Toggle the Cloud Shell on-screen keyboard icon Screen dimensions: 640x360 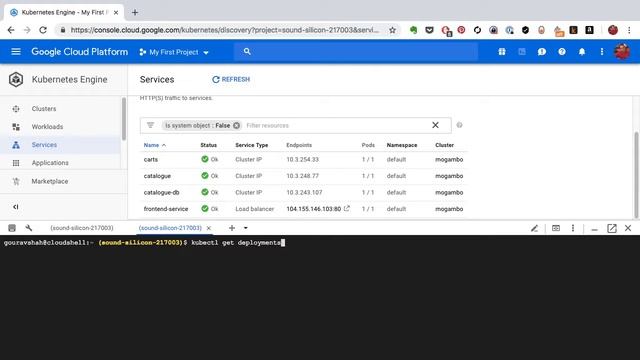coord(556,228)
